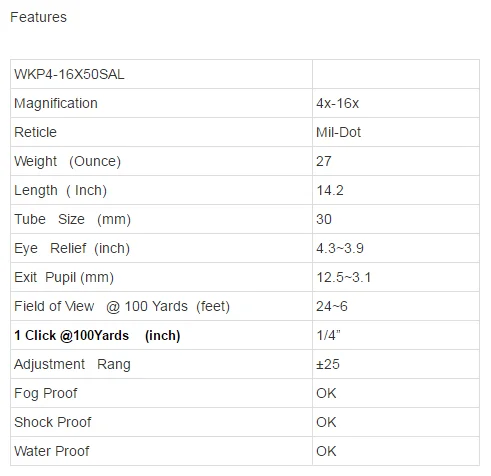491x476 pixels.
Task: Click the Tube Size (mm) label
Action: tap(72, 219)
